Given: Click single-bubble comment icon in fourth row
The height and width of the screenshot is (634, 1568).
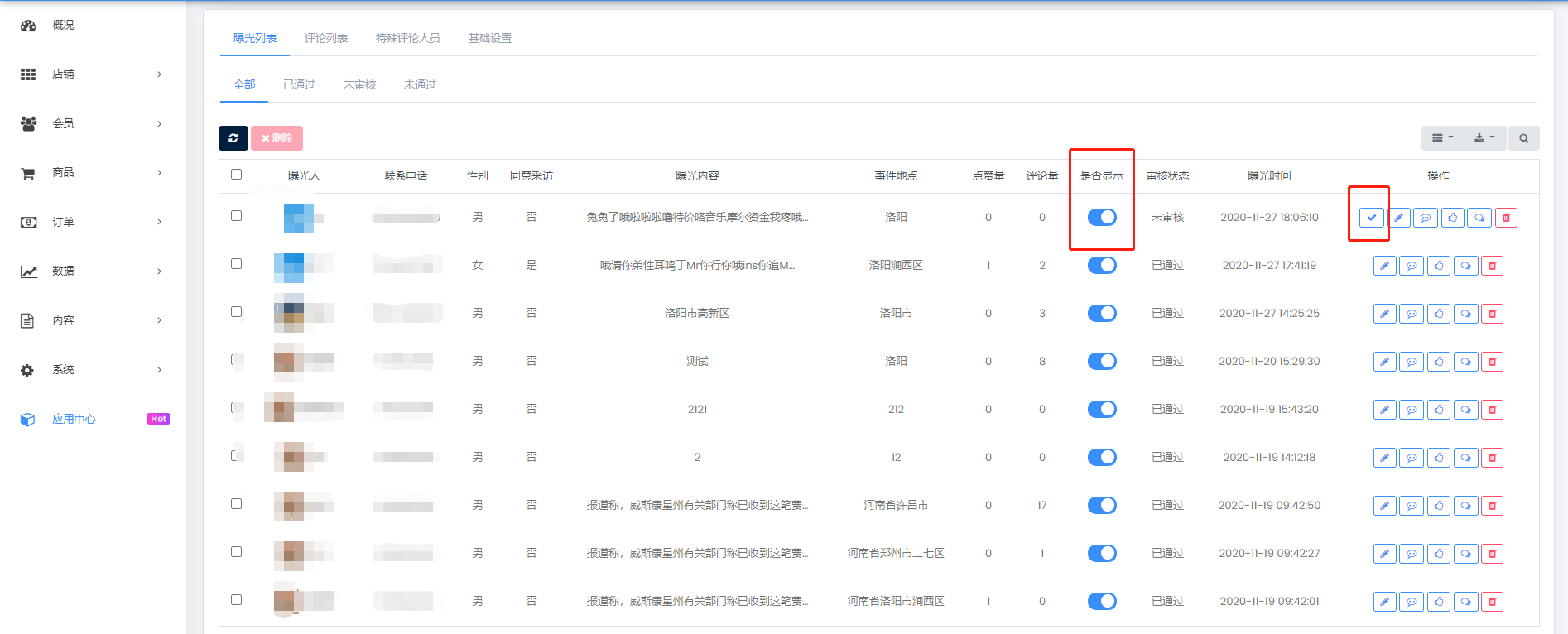Looking at the screenshot, I should (x=1412, y=362).
